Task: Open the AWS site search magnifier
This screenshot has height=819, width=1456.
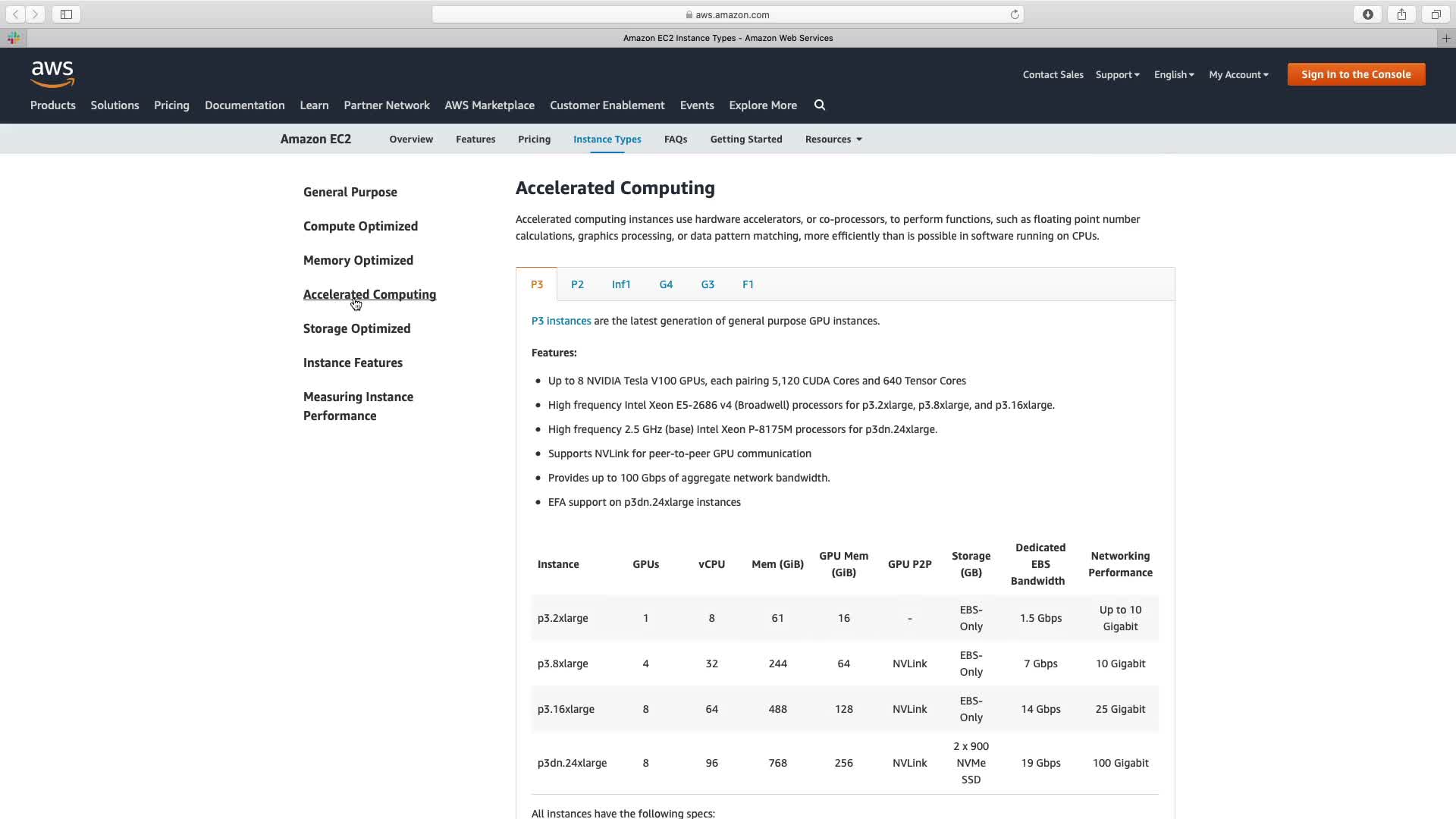Action: point(819,105)
